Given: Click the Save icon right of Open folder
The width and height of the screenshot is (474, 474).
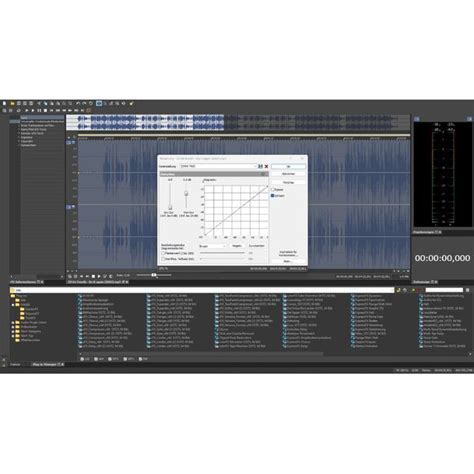Looking at the screenshot, I should tap(19, 104).
